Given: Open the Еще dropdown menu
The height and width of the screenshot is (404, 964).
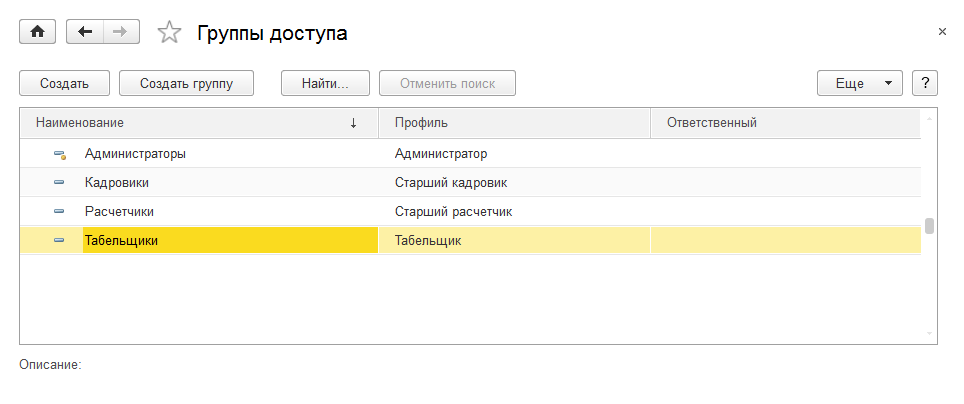Looking at the screenshot, I should coord(860,83).
